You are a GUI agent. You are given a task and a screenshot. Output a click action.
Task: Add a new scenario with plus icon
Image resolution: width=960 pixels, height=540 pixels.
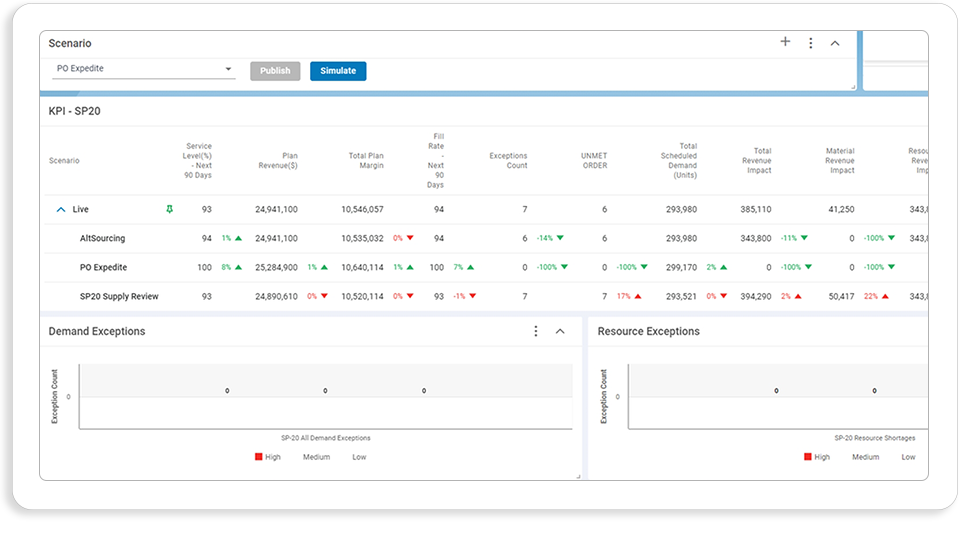785,42
